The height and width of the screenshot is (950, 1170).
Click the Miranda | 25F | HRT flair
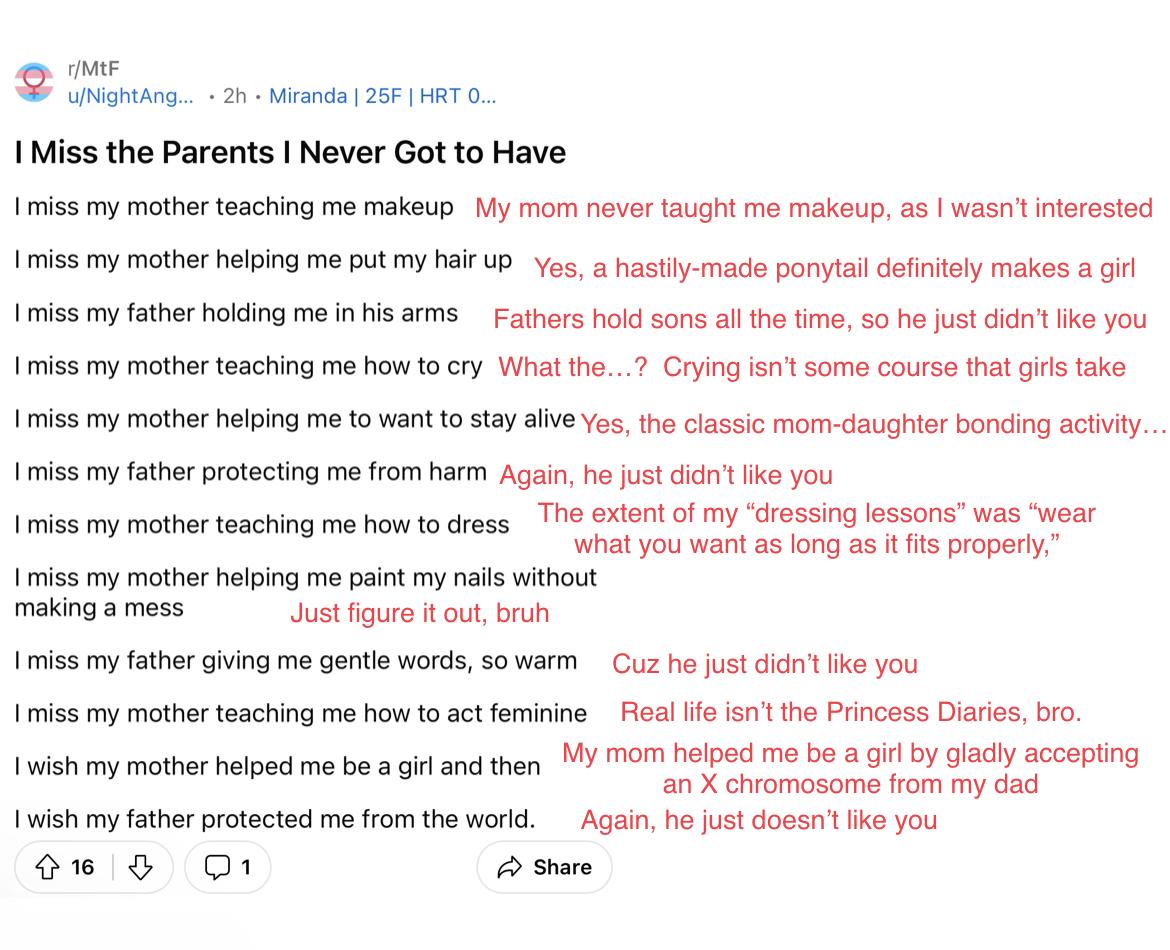[x=382, y=96]
